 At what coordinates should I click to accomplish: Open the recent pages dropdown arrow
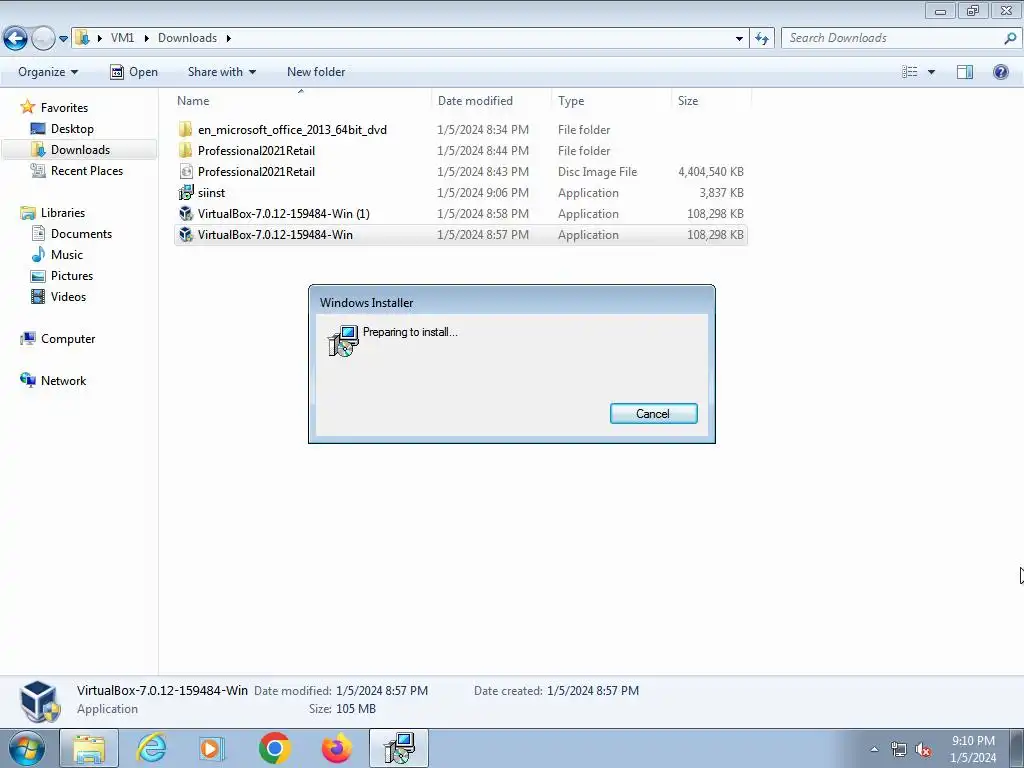point(63,39)
